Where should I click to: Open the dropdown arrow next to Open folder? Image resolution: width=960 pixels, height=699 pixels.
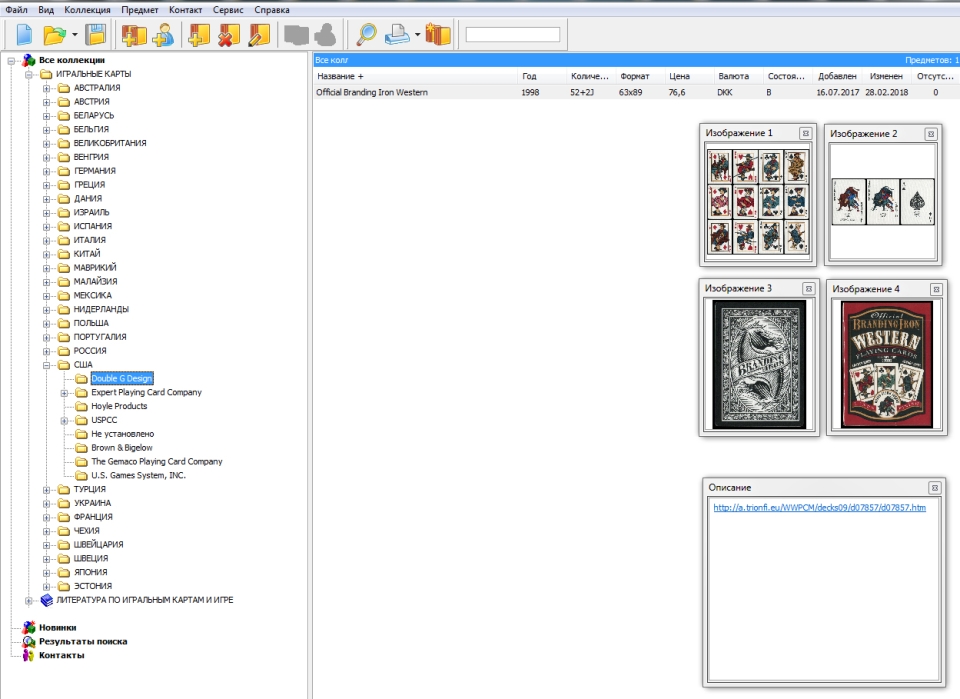[x=75, y=35]
